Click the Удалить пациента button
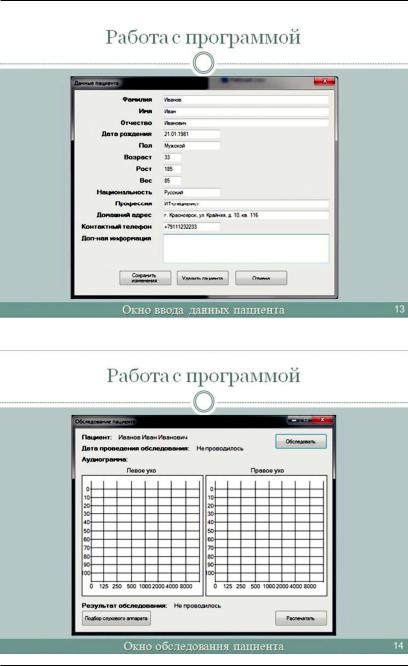The width and height of the screenshot is (408, 666). point(203,278)
